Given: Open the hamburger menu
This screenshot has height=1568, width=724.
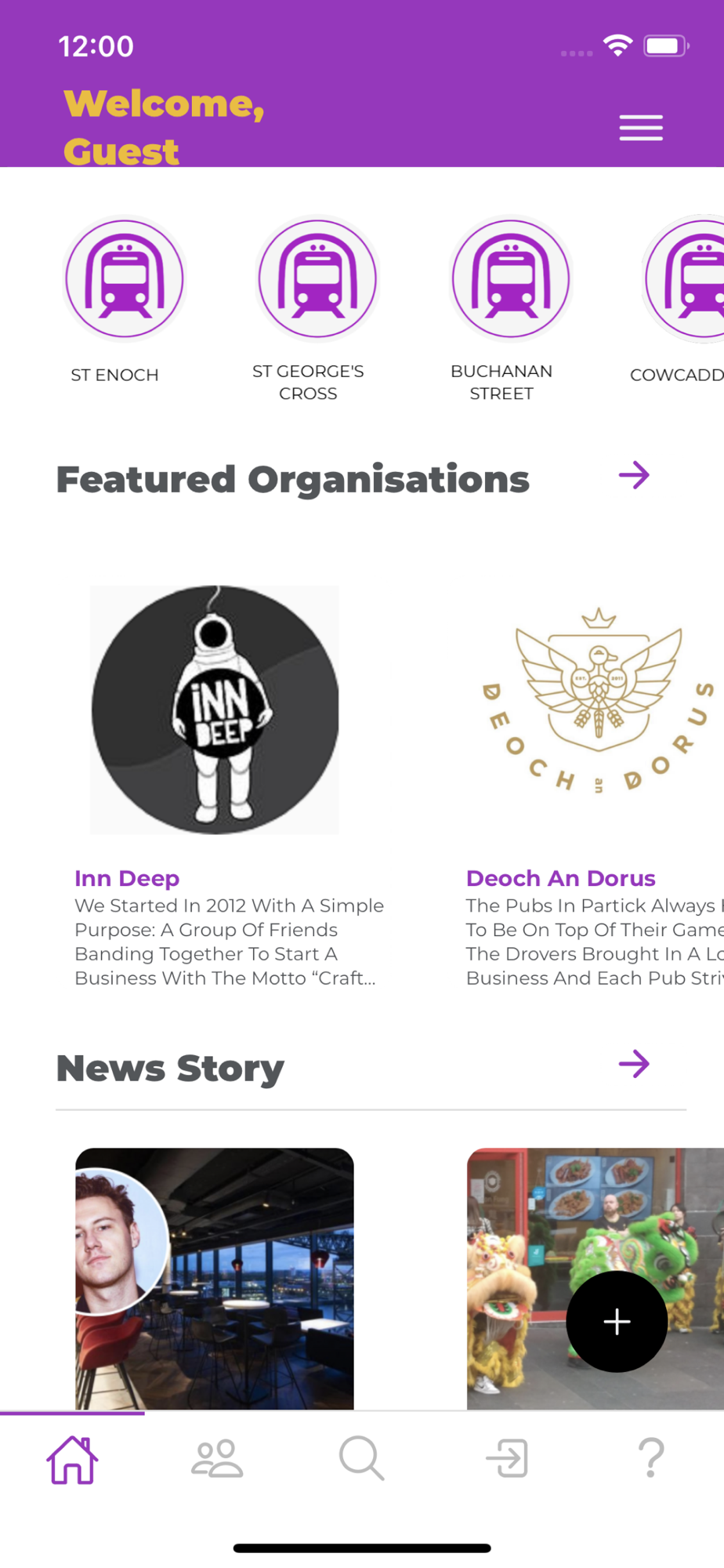Looking at the screenshot, I should (x=641, y=128).
